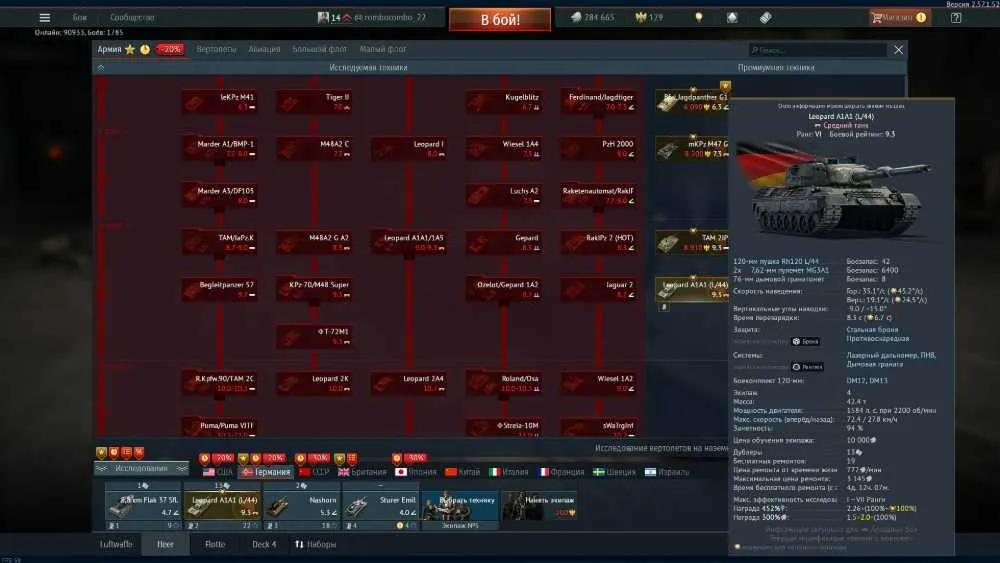Switch to the Вертолеты tab

[216, 49]
